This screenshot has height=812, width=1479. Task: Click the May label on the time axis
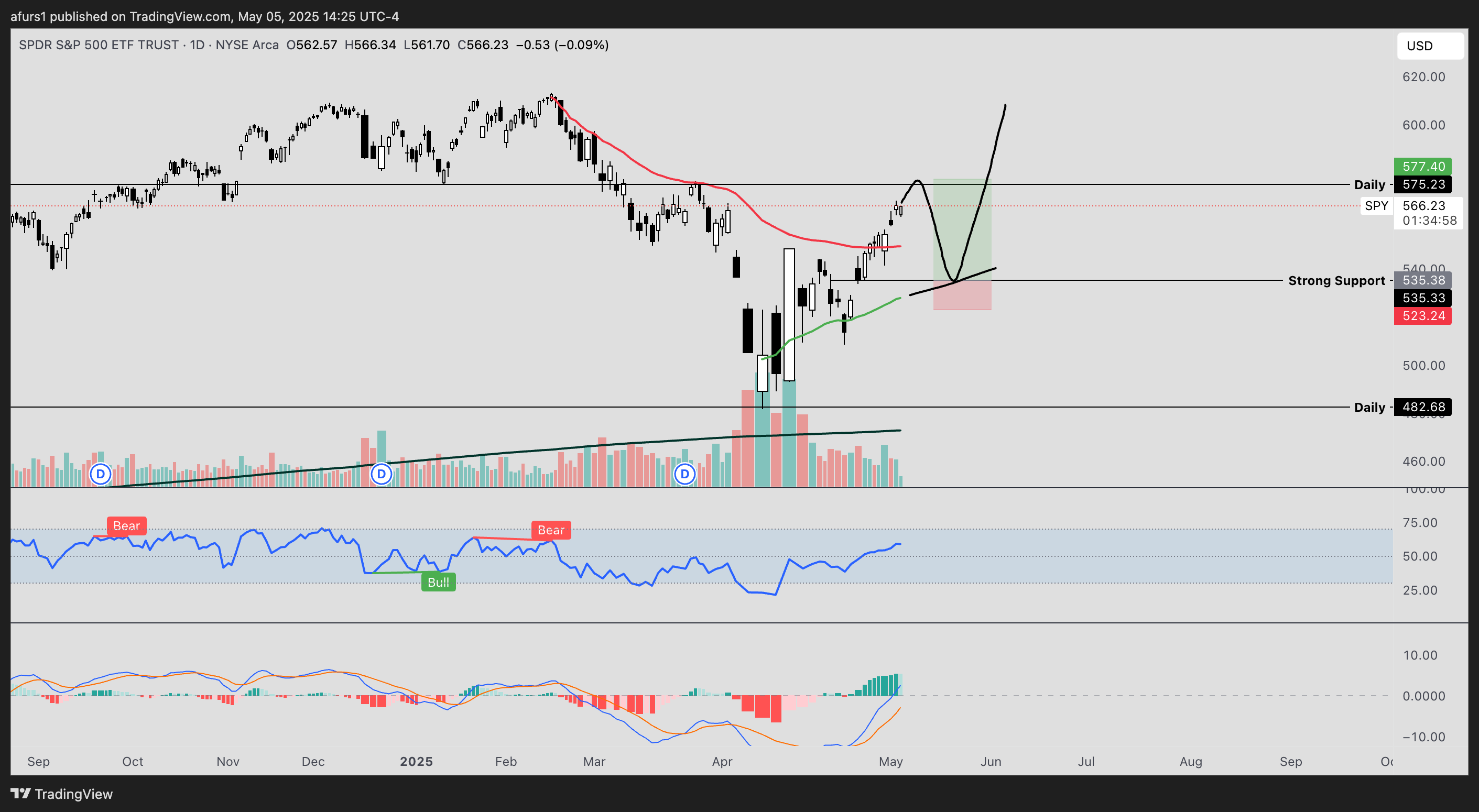tap(890, 762)
